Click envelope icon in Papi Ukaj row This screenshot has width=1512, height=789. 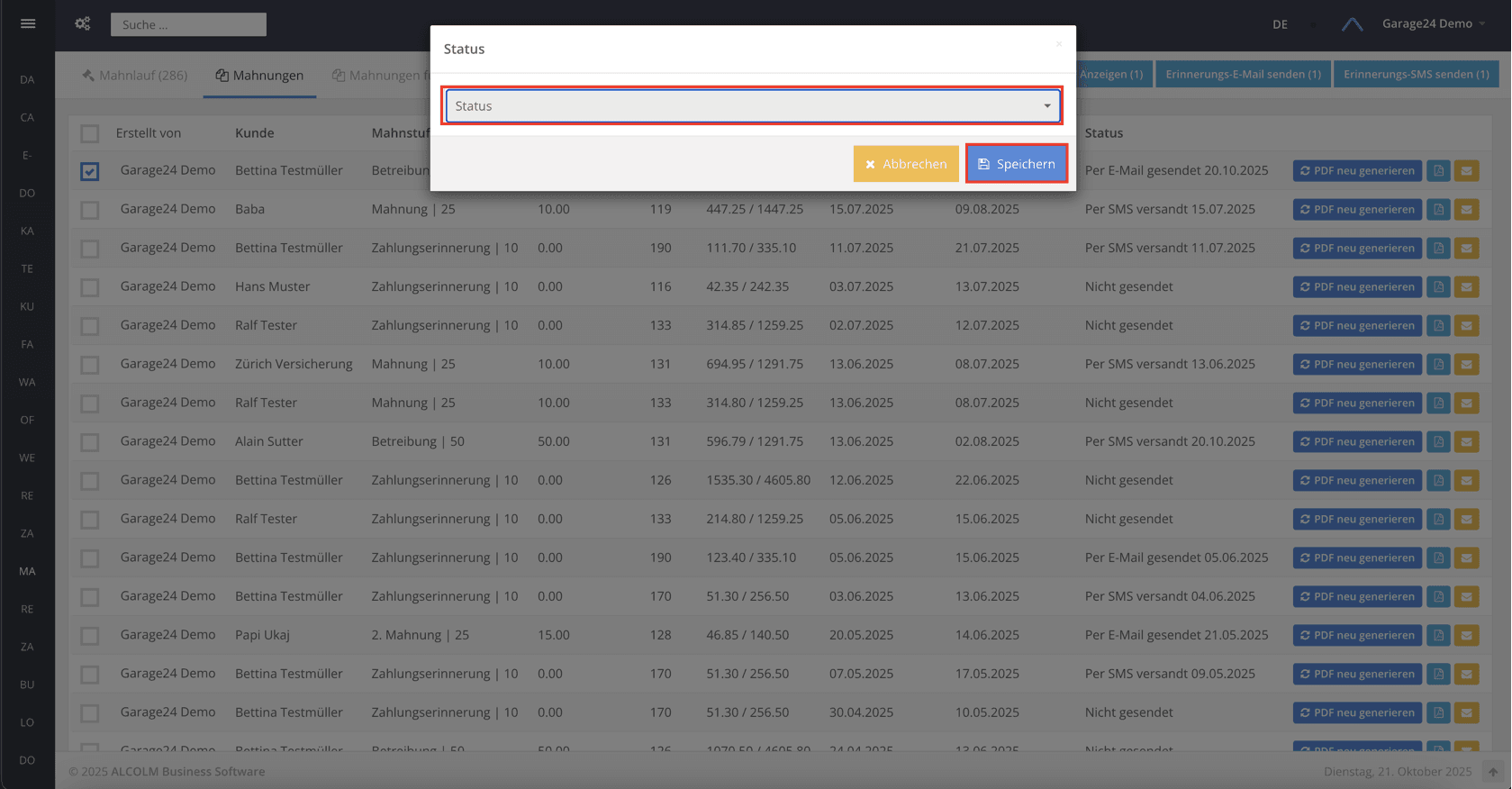pyautogui.click(x=1466, y=636)
